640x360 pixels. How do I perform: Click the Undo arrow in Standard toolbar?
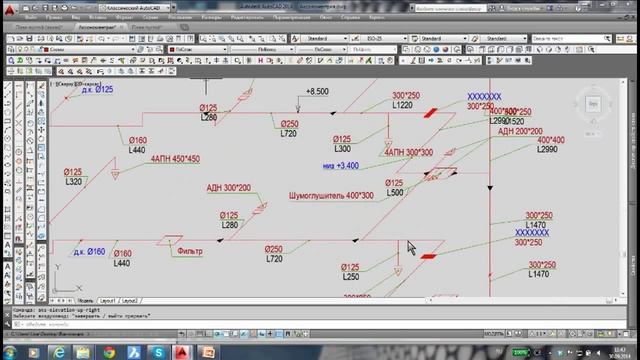(101, 38)
